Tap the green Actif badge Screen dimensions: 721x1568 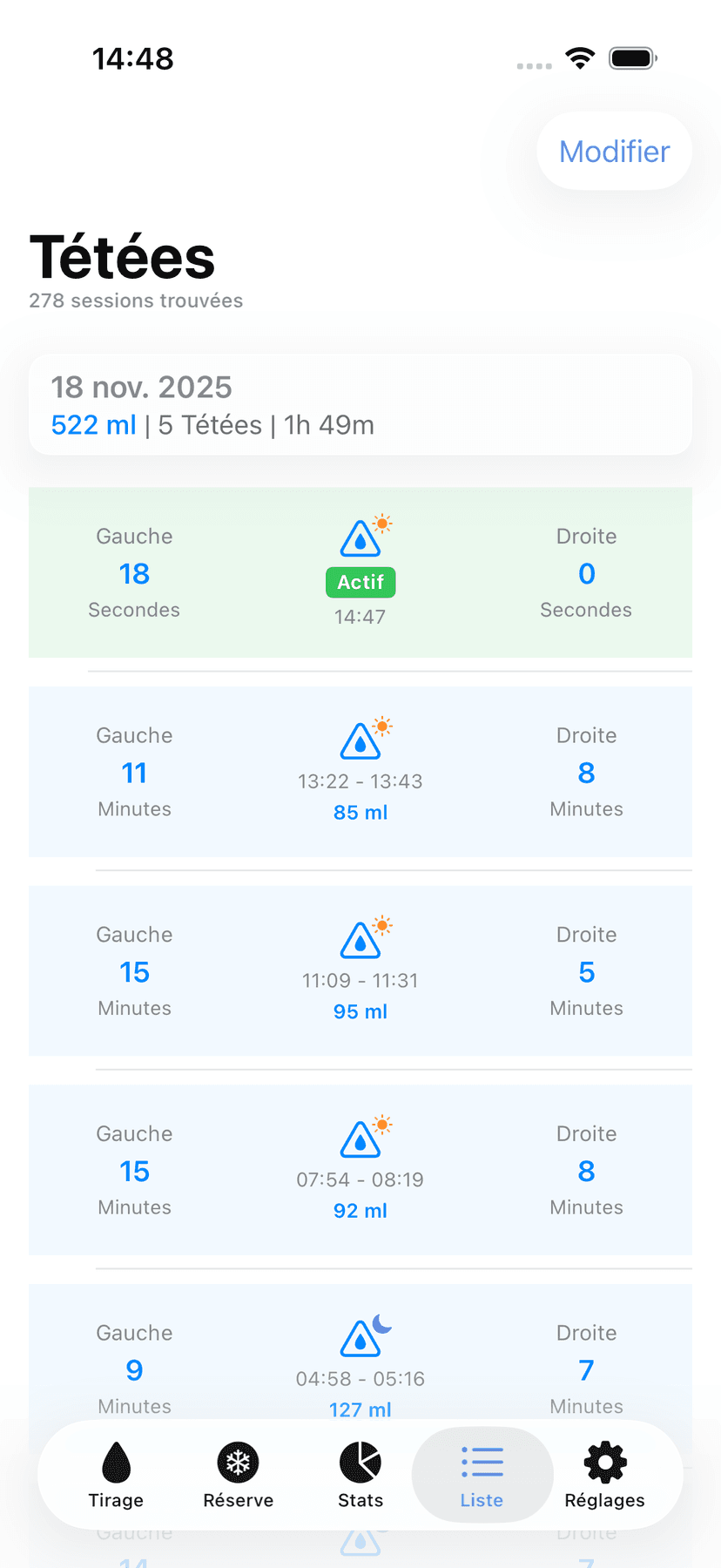pos(360,582)
